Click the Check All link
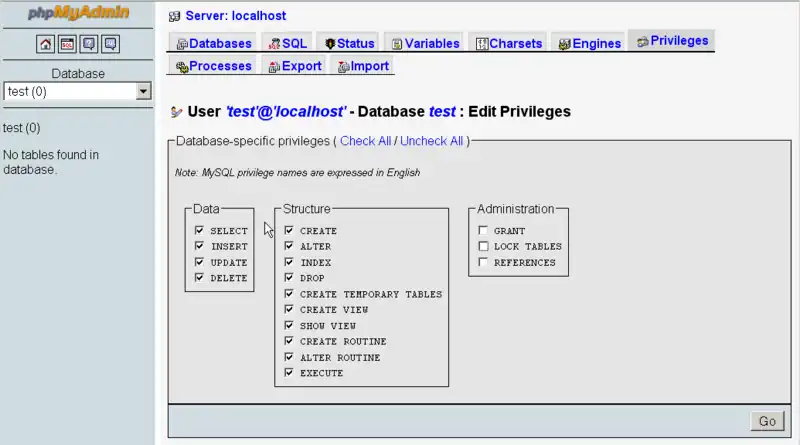800x445 pixels. click(x=365, y=141)
